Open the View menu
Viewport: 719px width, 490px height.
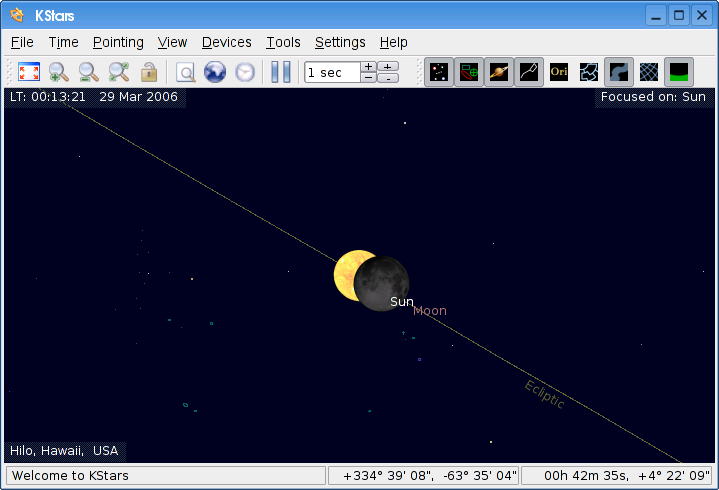172,42
